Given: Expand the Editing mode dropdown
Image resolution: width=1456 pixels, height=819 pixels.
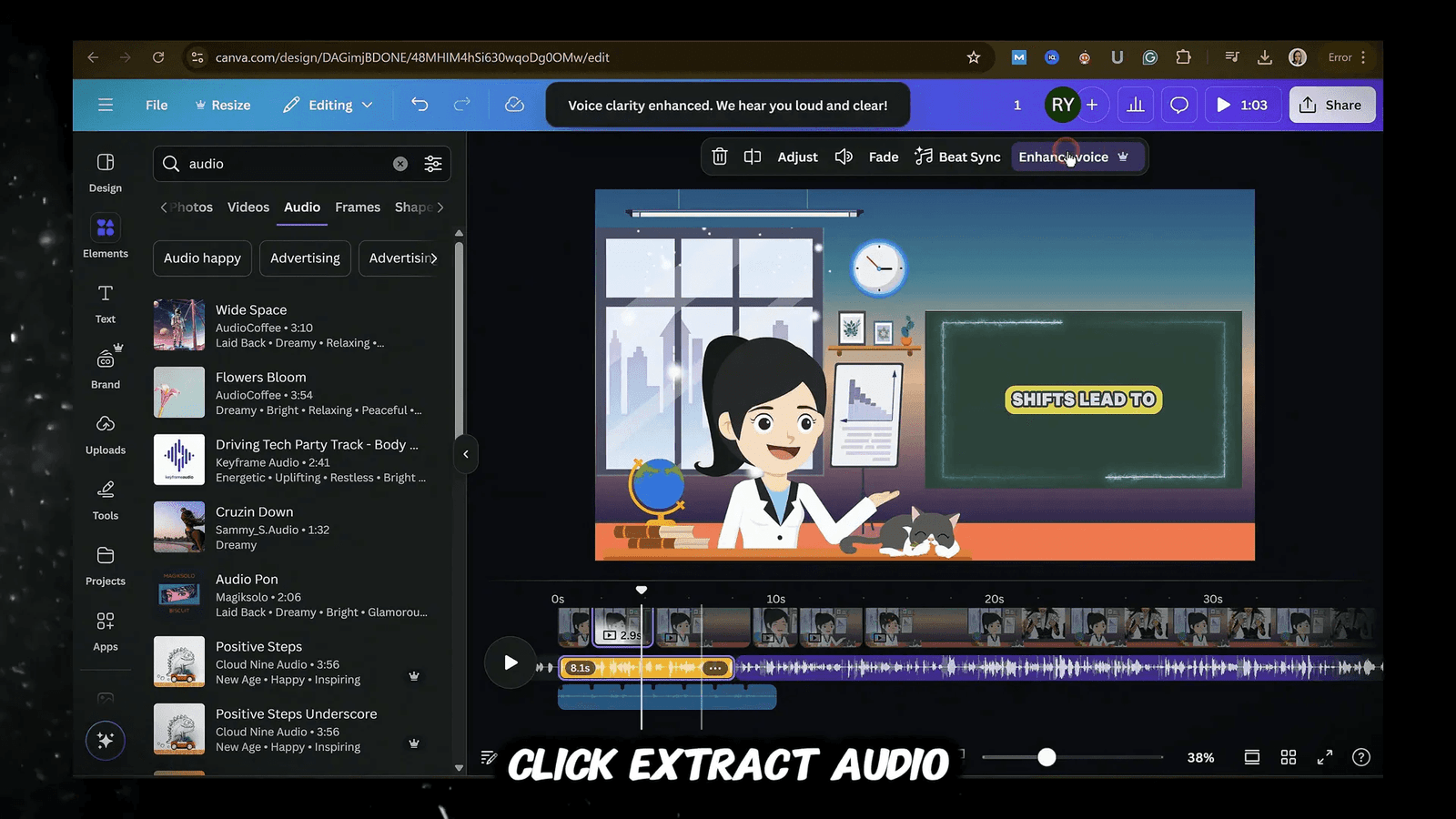Looking at the screenshot, I should coord(328,105).
